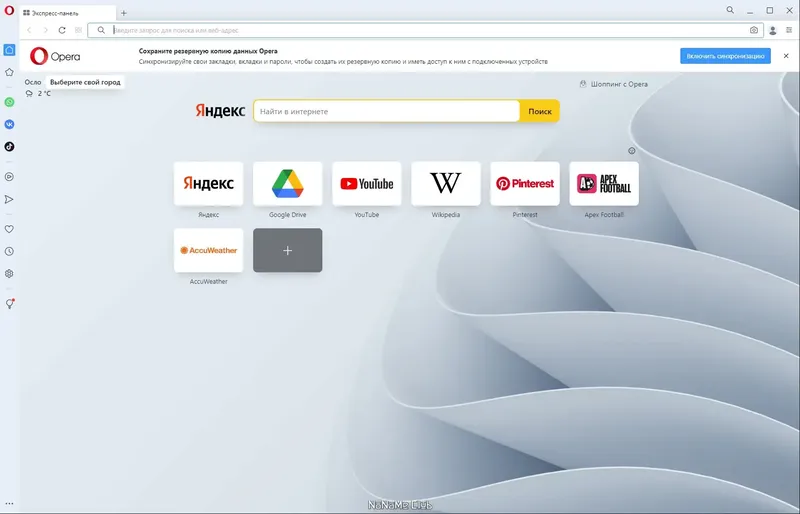Viewport: 800px width, 514px height.
Task: Click the 2 °C weather reading
Action: pos(44,93)
